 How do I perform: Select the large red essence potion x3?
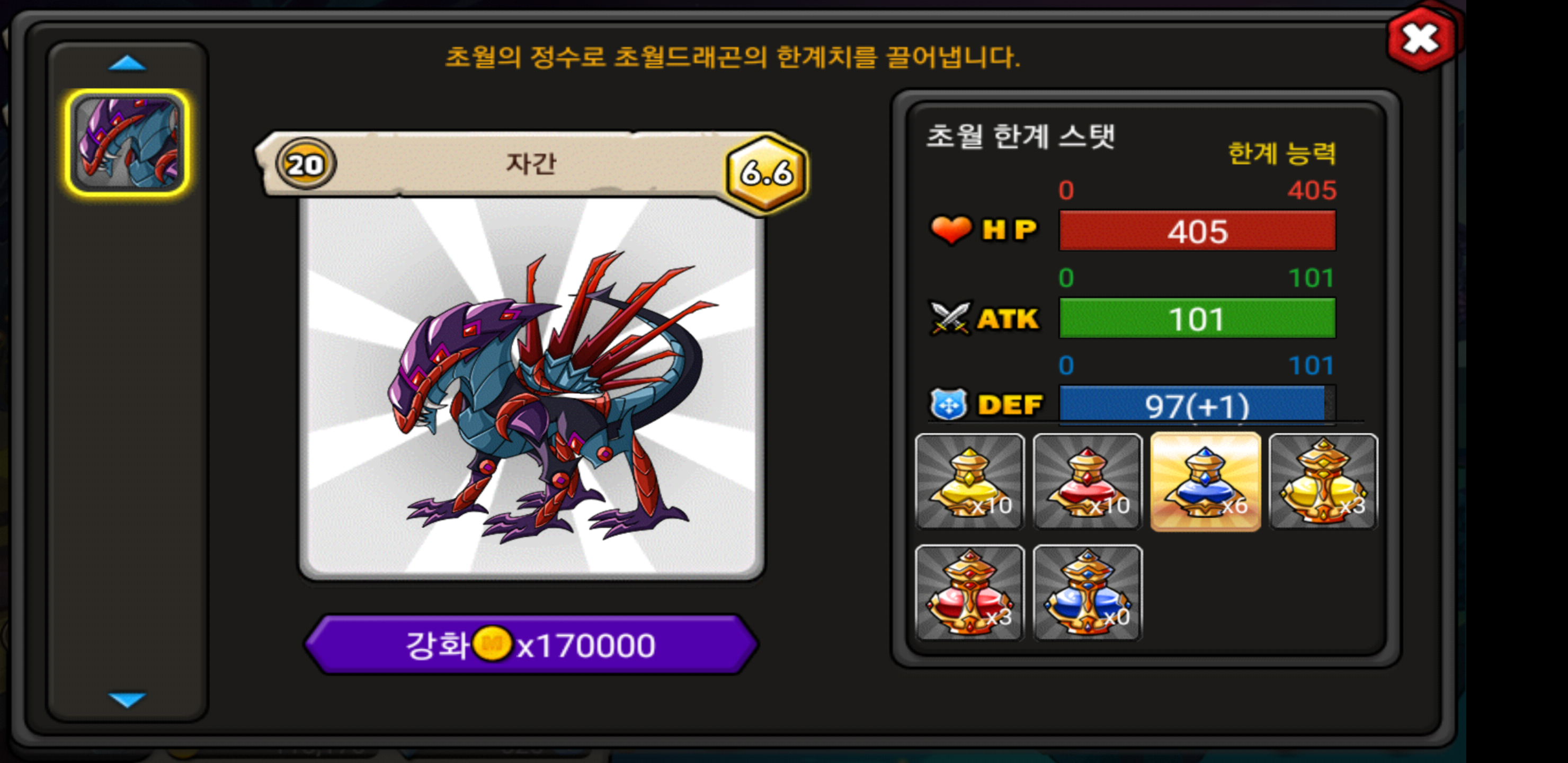[969, 593]
